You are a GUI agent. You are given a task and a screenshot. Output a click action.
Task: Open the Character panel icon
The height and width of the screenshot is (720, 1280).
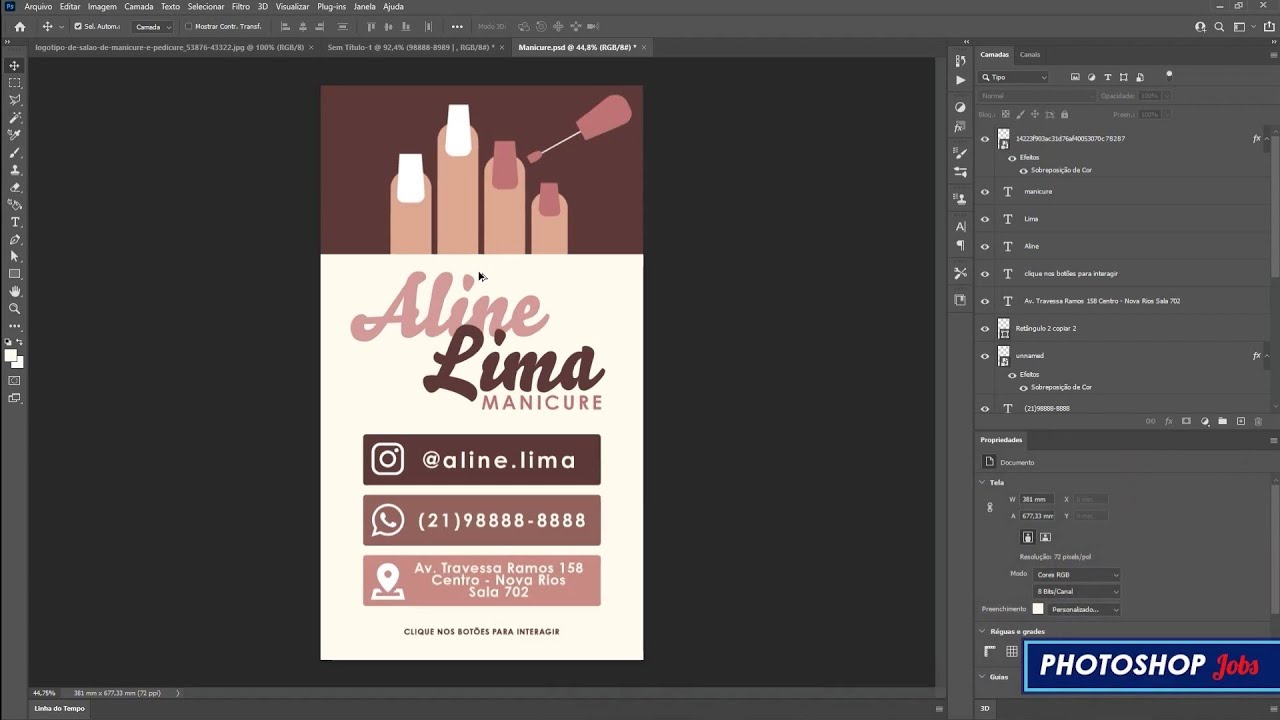[960, 227]
